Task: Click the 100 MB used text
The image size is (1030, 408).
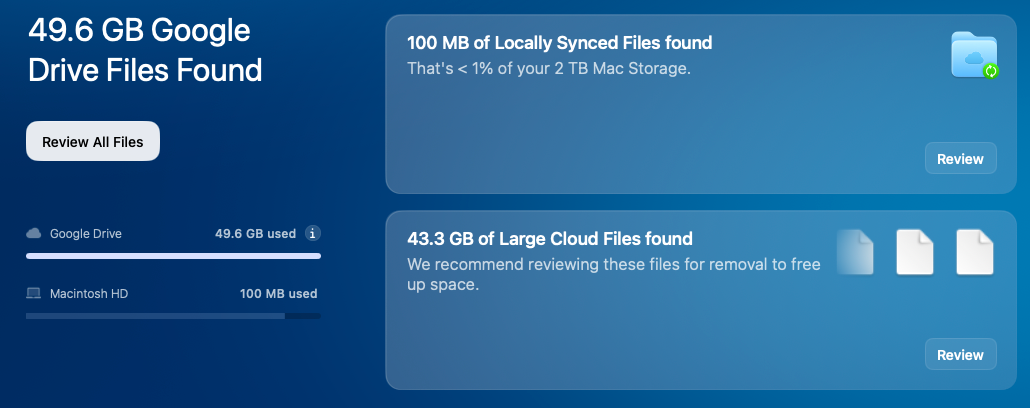Action: 279,294
